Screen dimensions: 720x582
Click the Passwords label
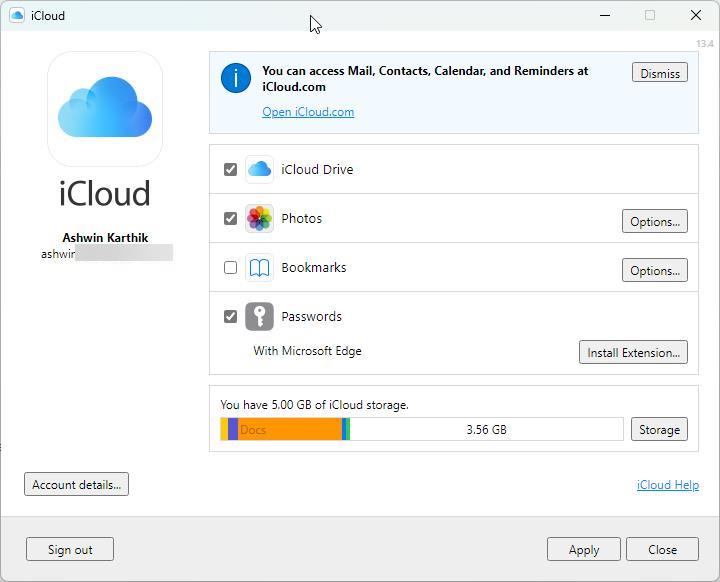point(311,316)
